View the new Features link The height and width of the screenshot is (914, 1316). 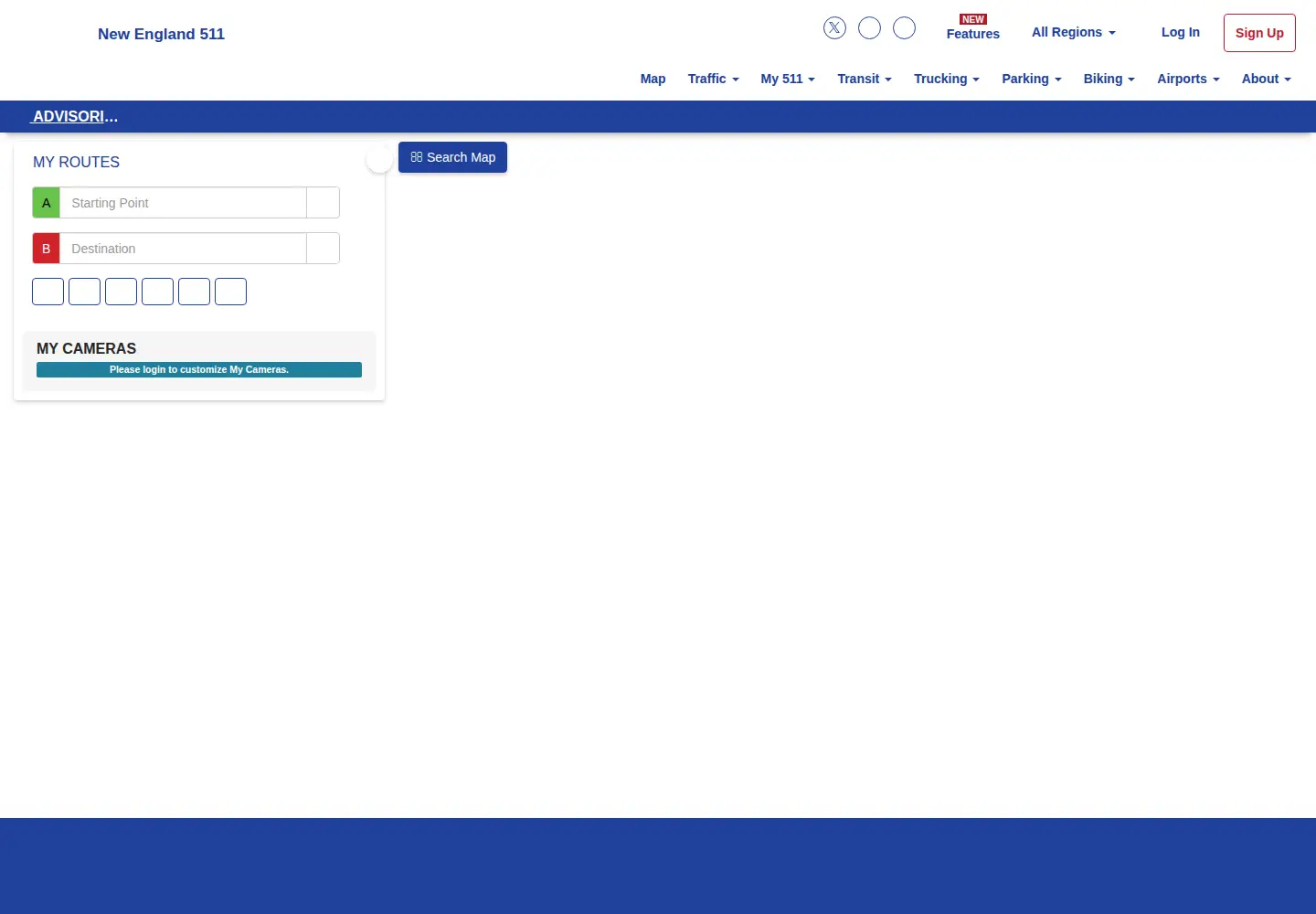[x=972, y=28]
